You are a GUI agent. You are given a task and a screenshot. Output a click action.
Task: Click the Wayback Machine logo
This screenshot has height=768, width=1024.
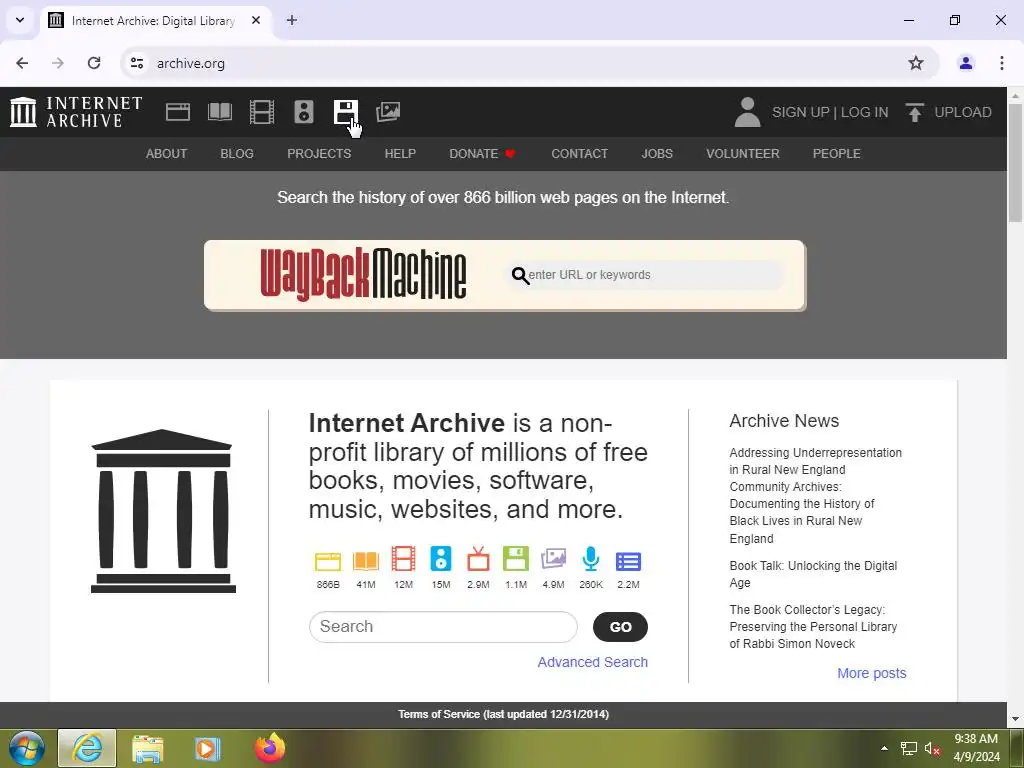pos(363,275)
